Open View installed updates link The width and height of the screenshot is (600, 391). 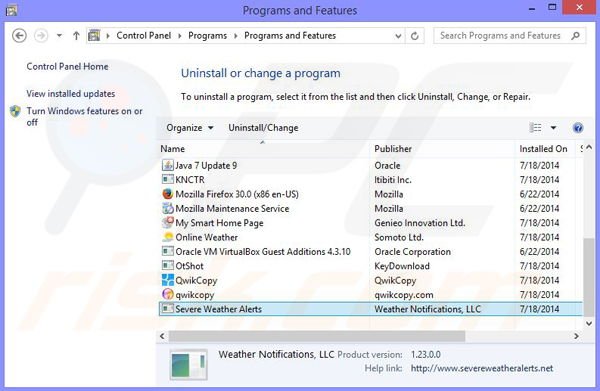(71, 94)
